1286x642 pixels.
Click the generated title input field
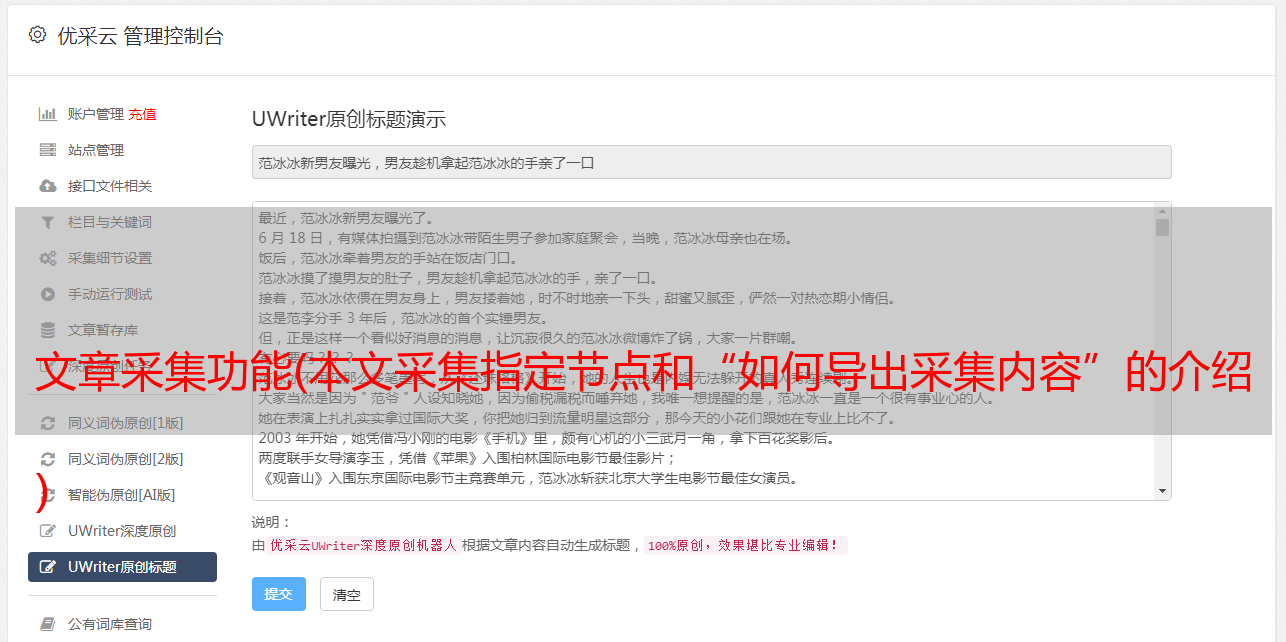711,162
